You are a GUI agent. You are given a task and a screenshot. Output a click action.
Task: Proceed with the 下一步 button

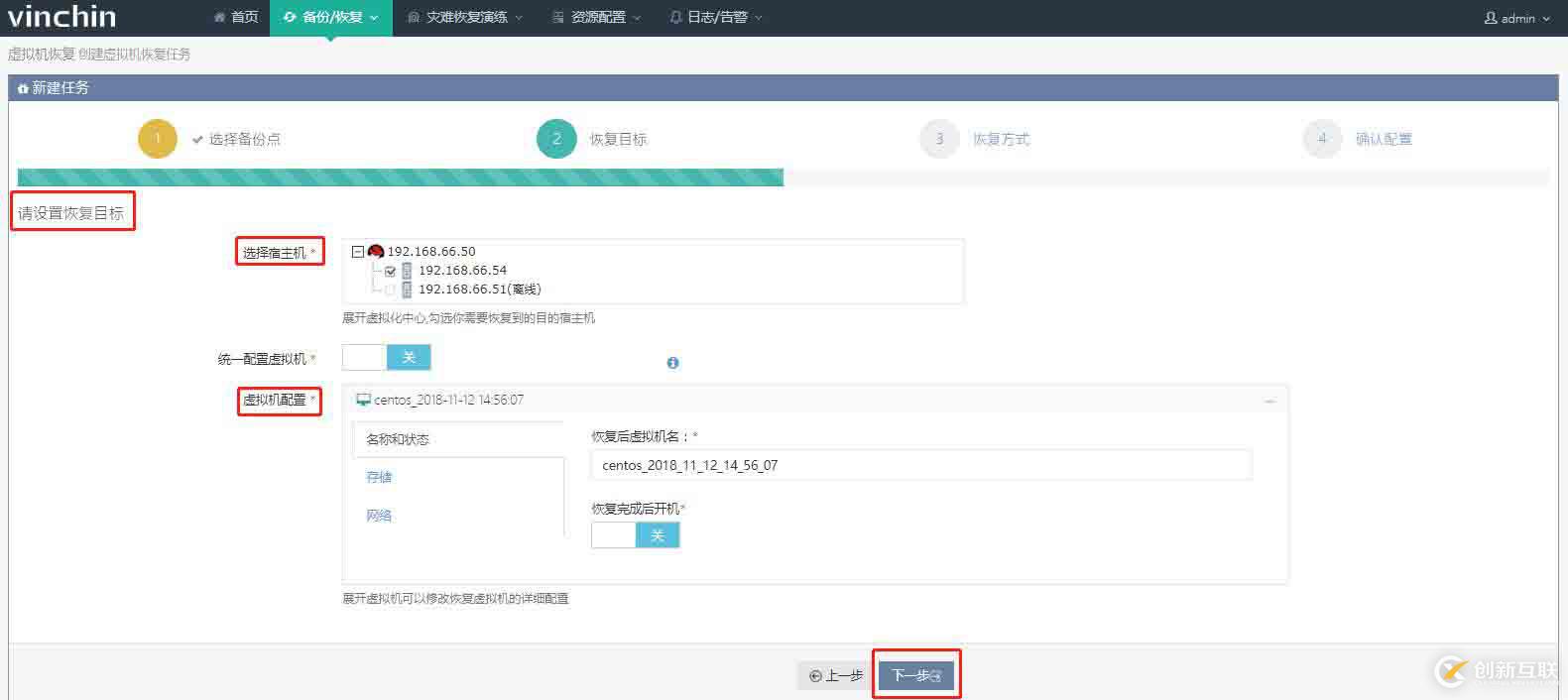pos(916,676)
